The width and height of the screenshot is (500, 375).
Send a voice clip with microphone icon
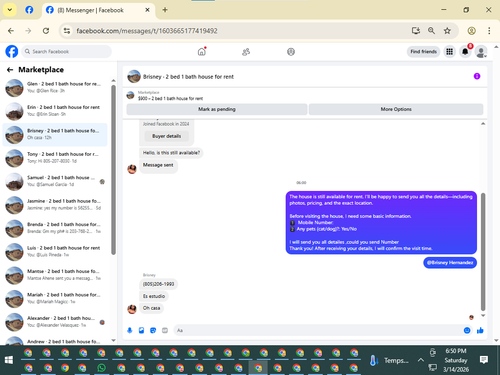pos(130,330)
